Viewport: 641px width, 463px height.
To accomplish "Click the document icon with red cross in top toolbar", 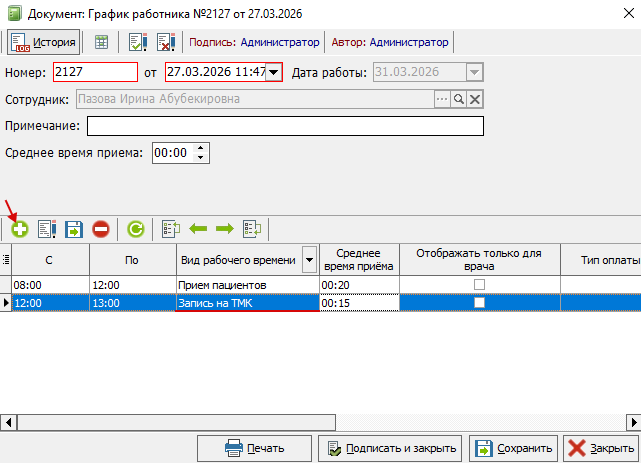I will [x=166, y=42].
